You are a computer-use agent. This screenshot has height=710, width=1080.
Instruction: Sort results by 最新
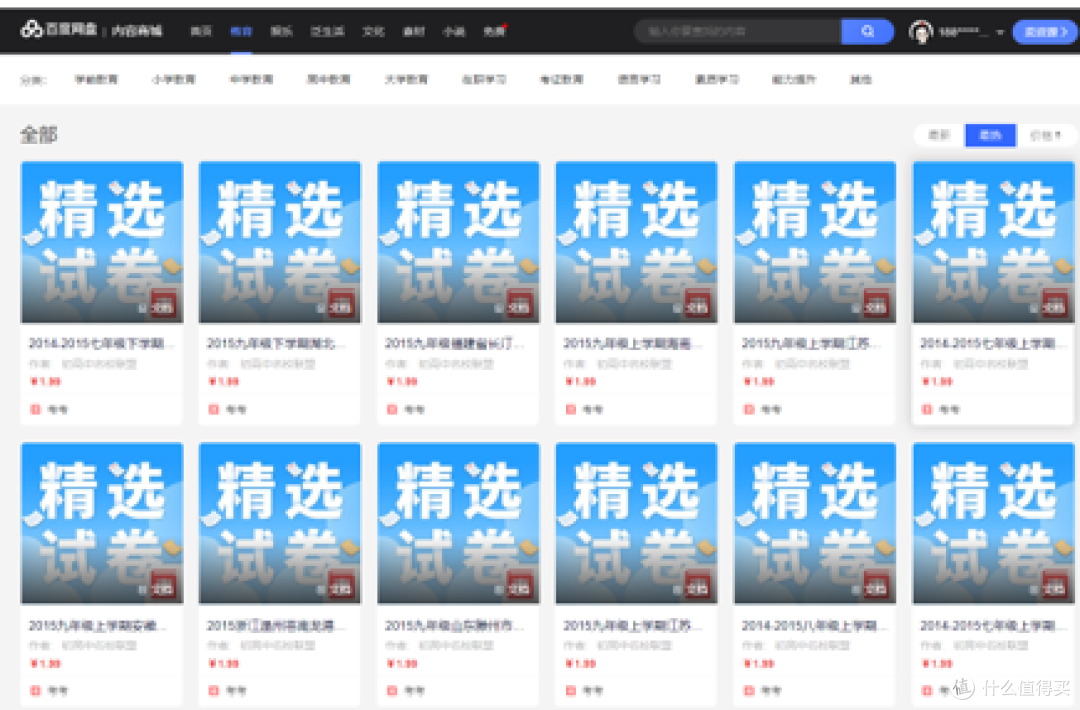939,135
